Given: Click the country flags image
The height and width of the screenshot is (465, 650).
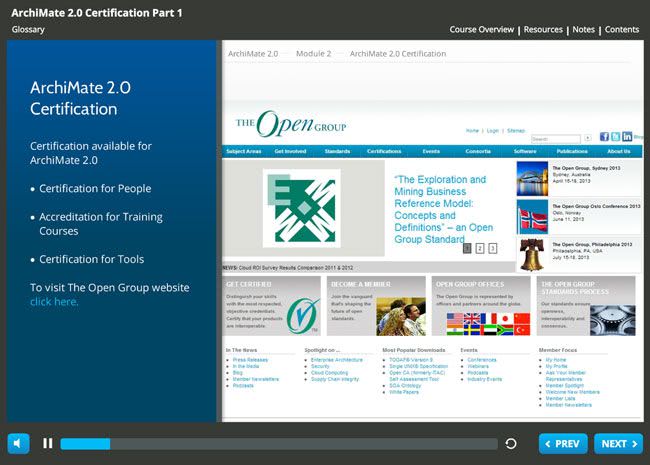Looking at the screenshot, I should (488, 324).
